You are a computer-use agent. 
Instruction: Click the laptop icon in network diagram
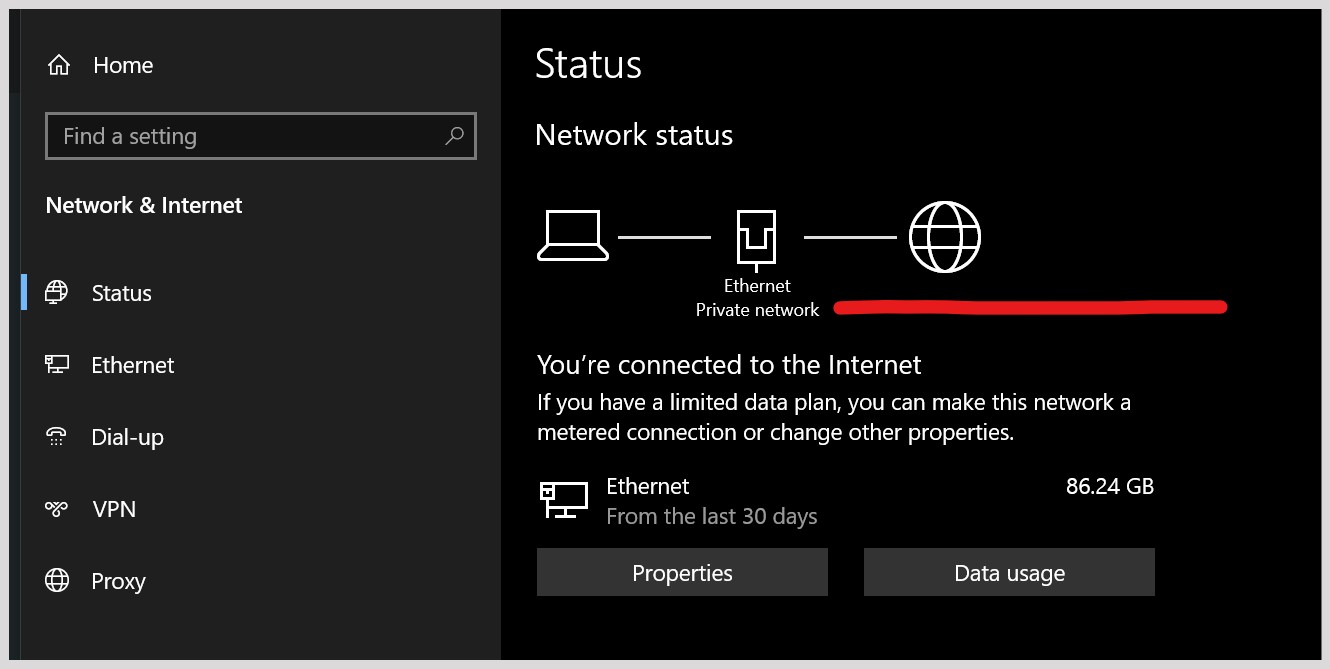(573, 236)
